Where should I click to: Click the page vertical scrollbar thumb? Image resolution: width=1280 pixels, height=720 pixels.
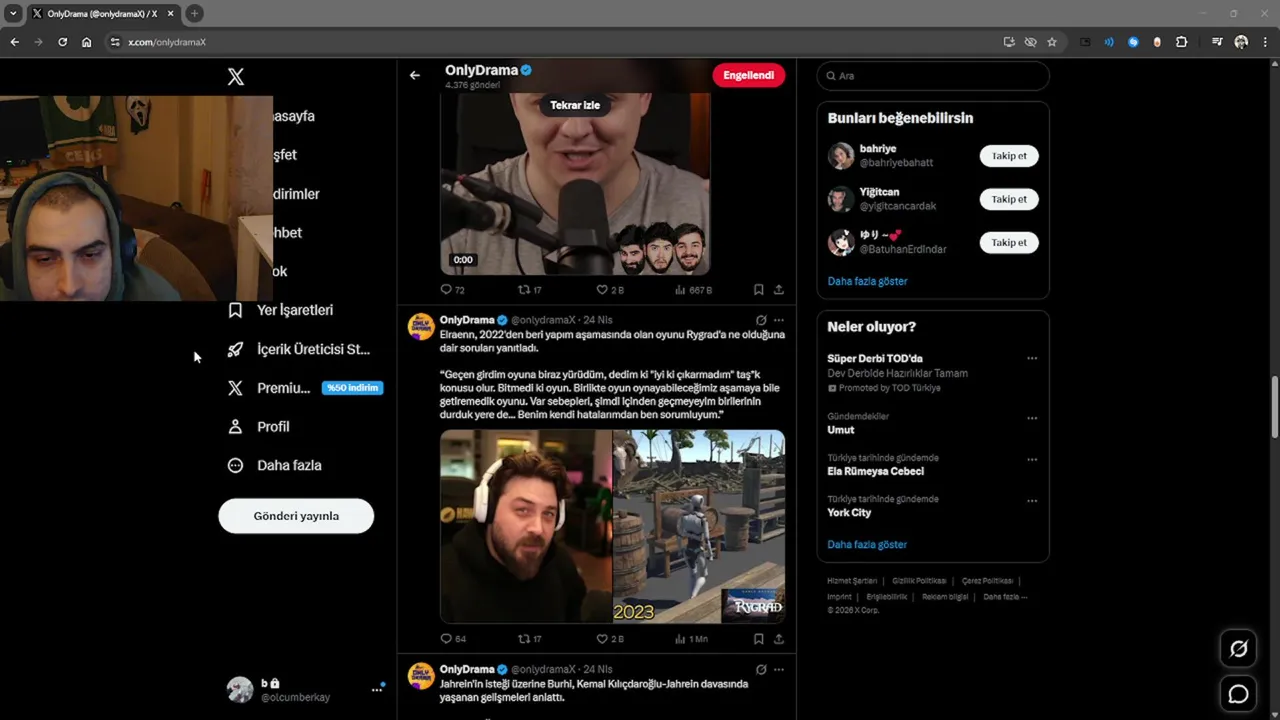point(1275,406)
